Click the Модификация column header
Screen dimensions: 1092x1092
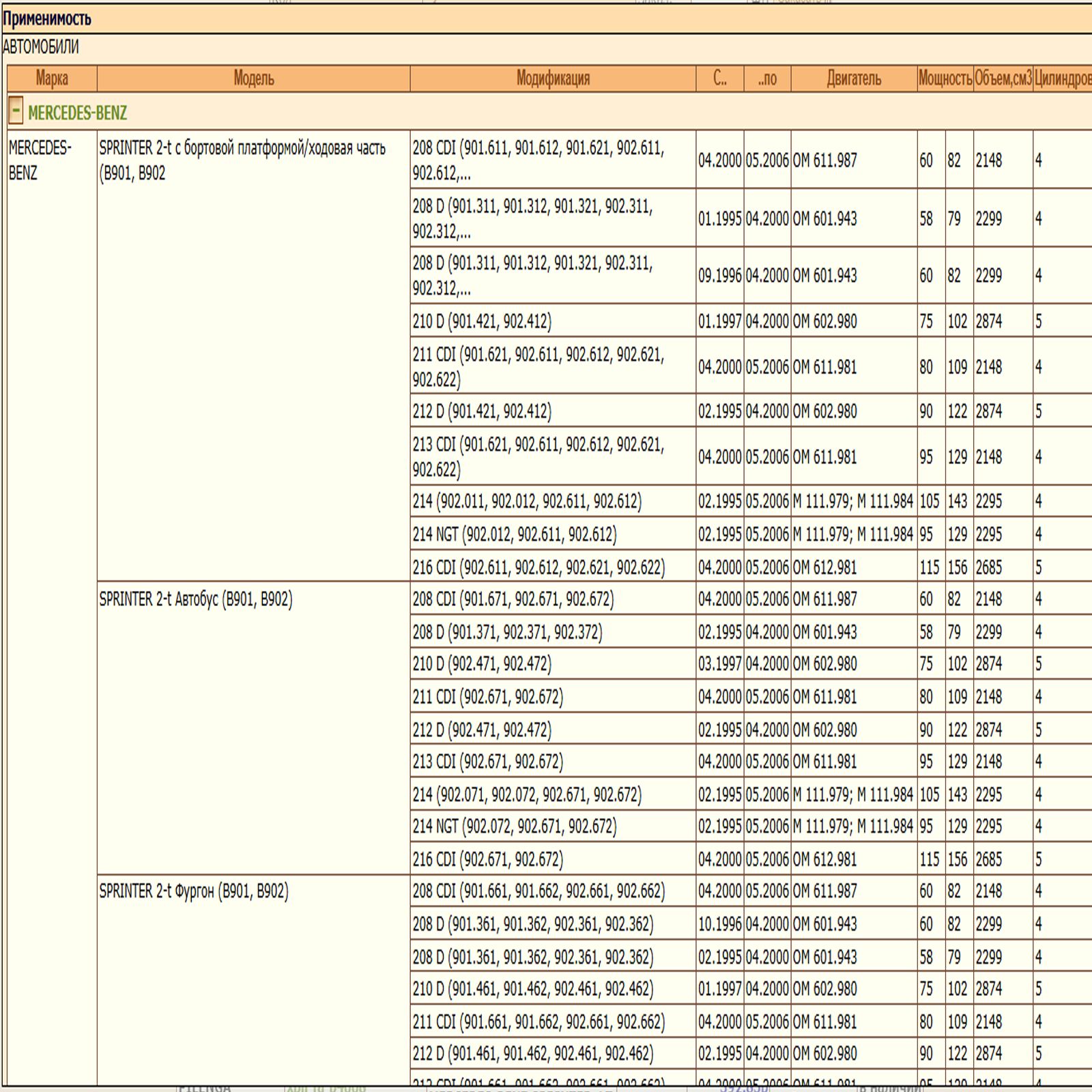coord(552,78)
